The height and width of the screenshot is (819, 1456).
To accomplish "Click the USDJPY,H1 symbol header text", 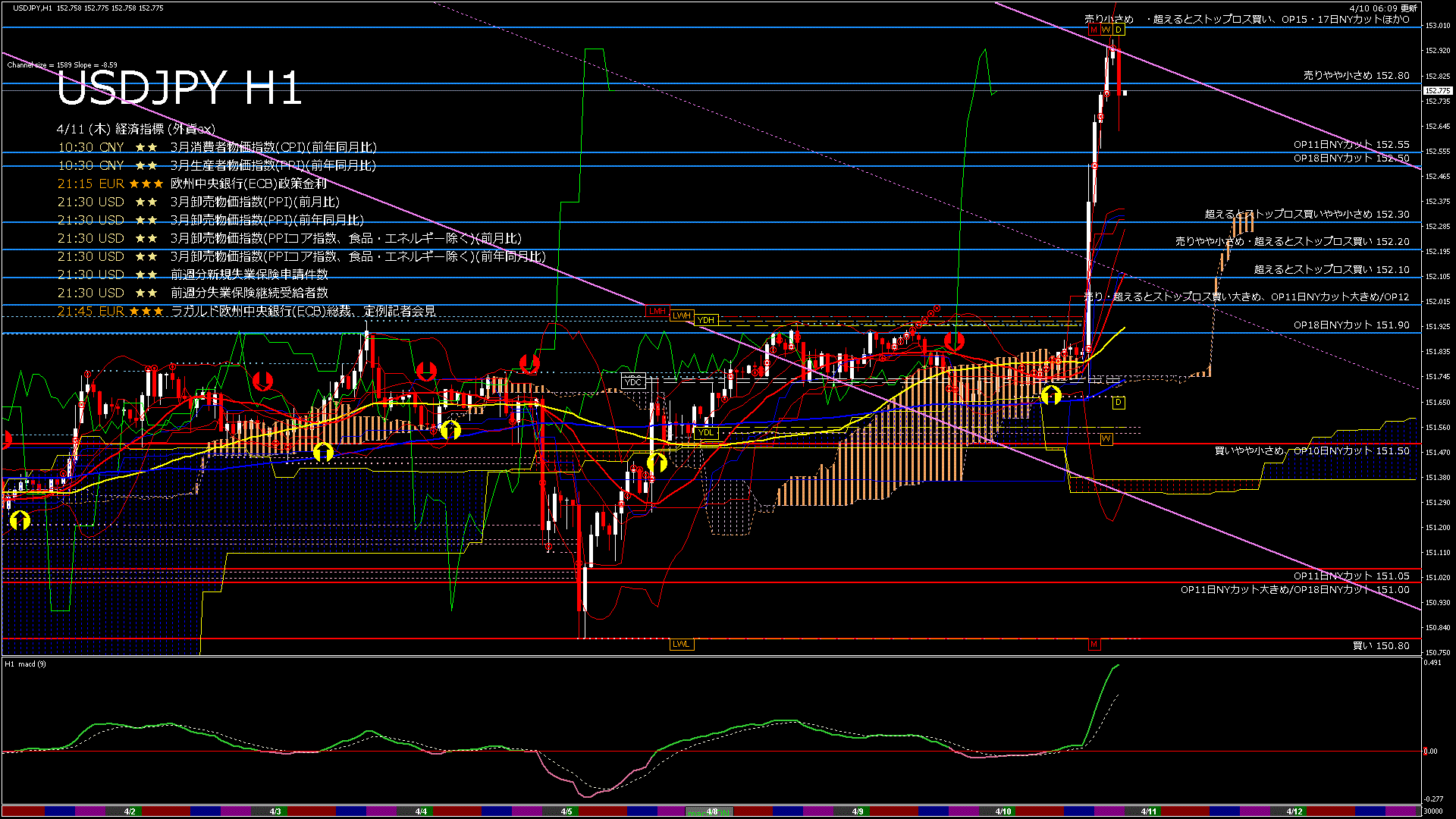I will [x=33, y=8].
